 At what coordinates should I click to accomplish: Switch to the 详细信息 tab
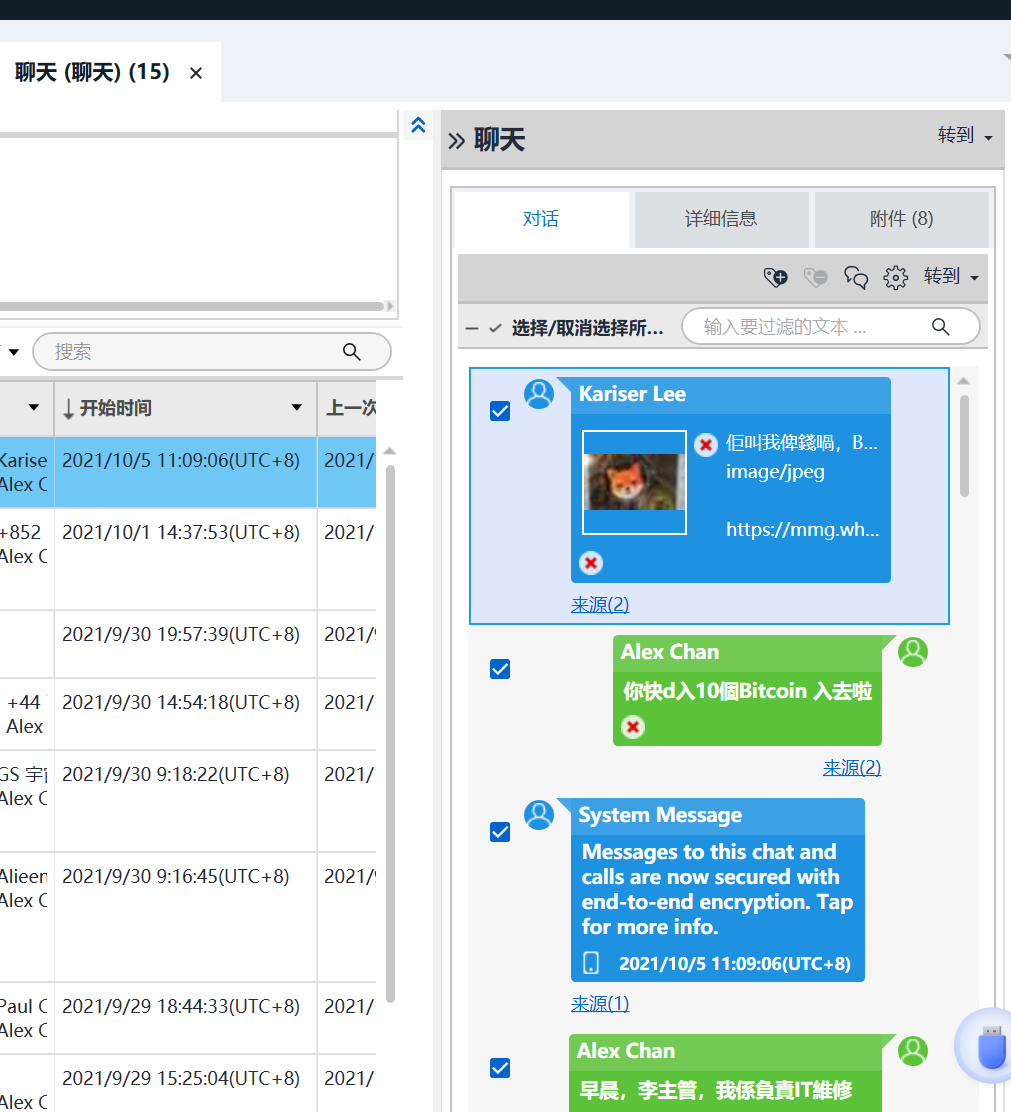tap(721, 218)
